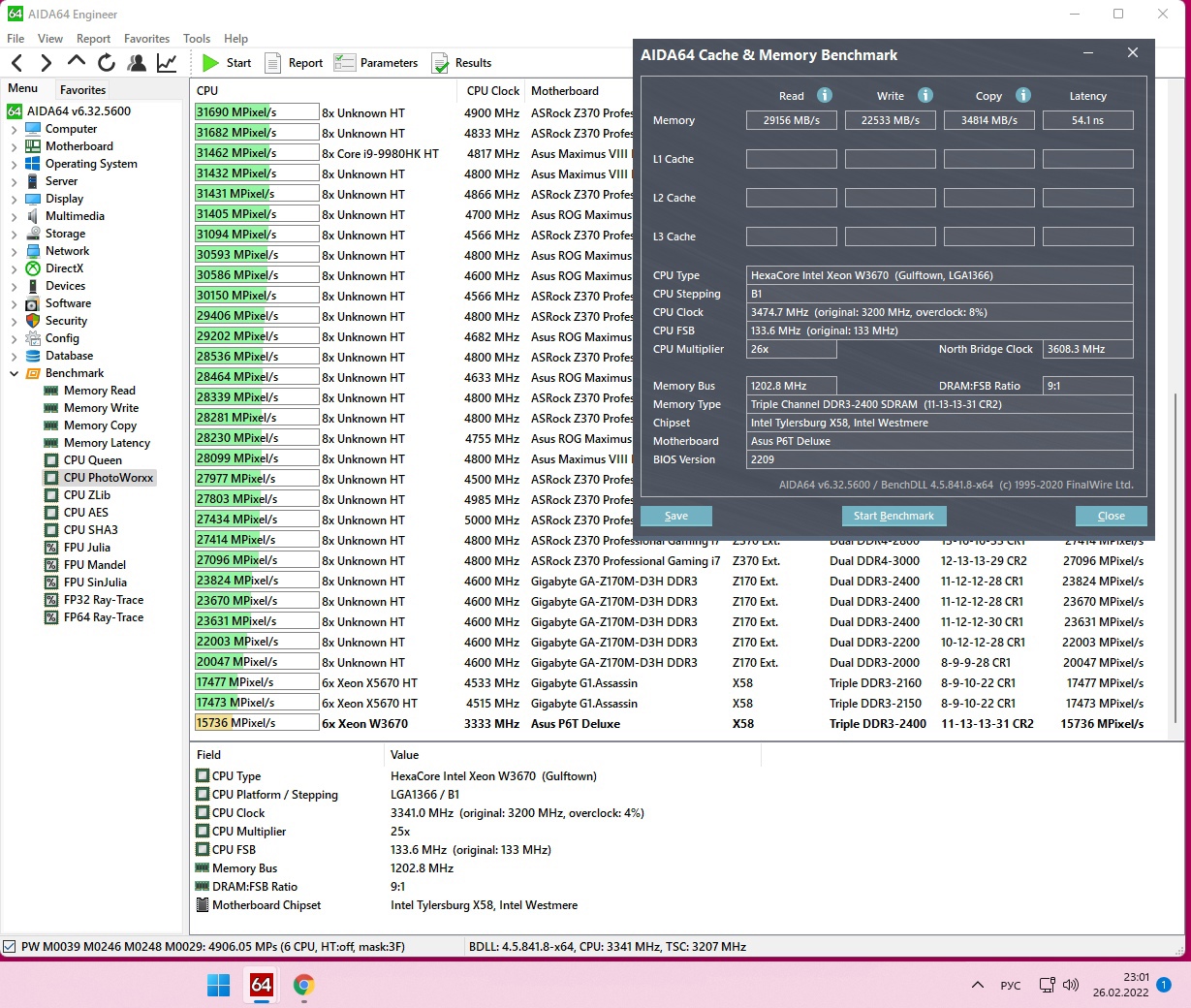Open AIDA64 from the Windows taskbar
Image resolution: width=1191 pixels, height=1008 pixels.
tap(262, 985)
